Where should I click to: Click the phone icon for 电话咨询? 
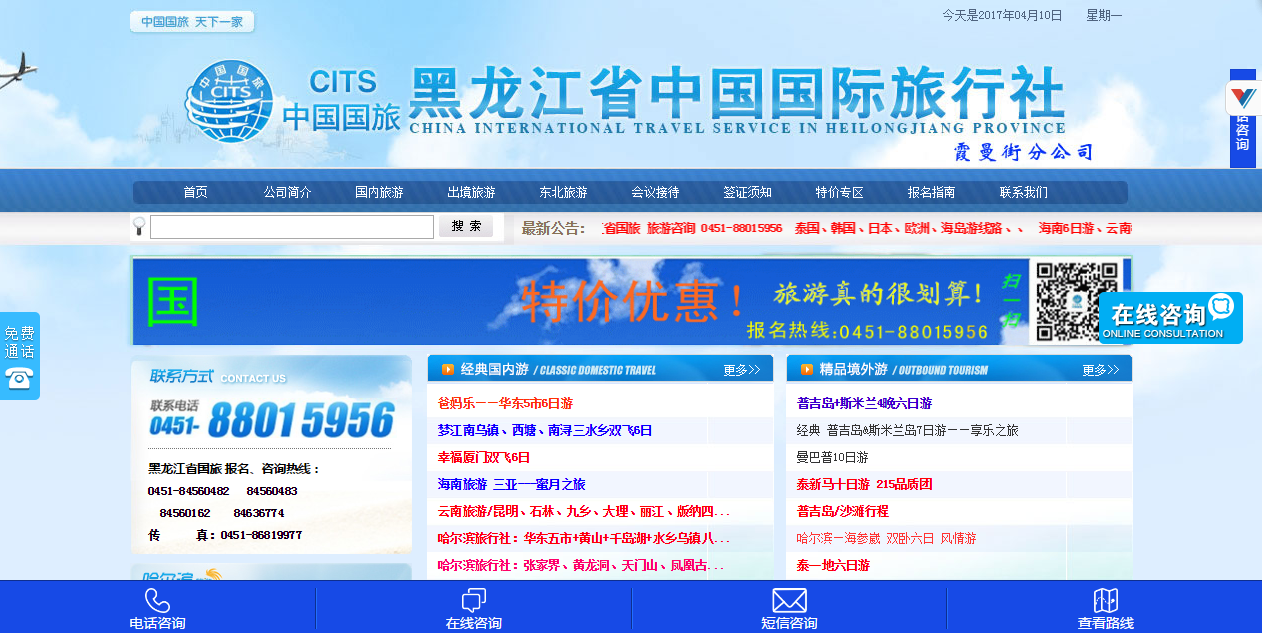coord(157,600)
